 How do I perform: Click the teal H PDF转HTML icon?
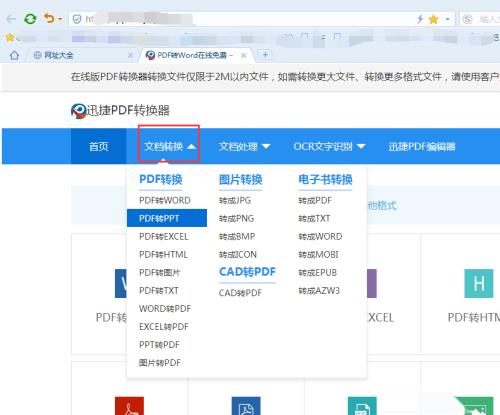pyautogui.click(x=479, y=283)
